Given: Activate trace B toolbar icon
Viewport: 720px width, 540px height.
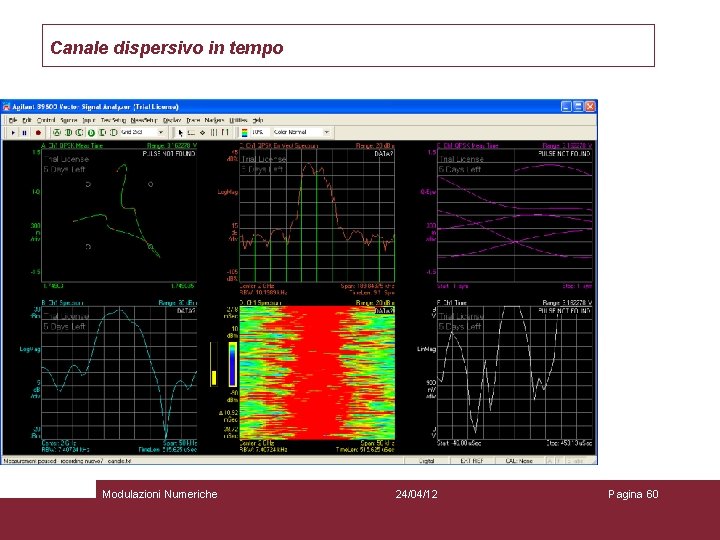Looking at the screenshot, I should [x=68, y=133].
